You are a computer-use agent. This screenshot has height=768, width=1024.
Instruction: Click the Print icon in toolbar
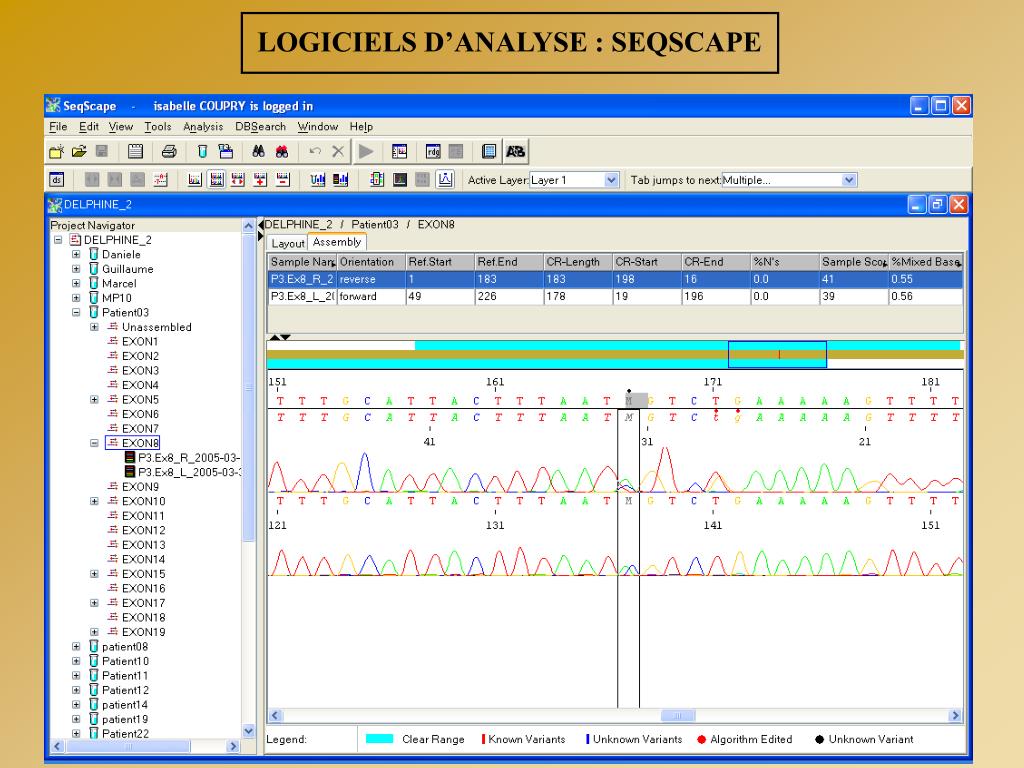point(169,152)
